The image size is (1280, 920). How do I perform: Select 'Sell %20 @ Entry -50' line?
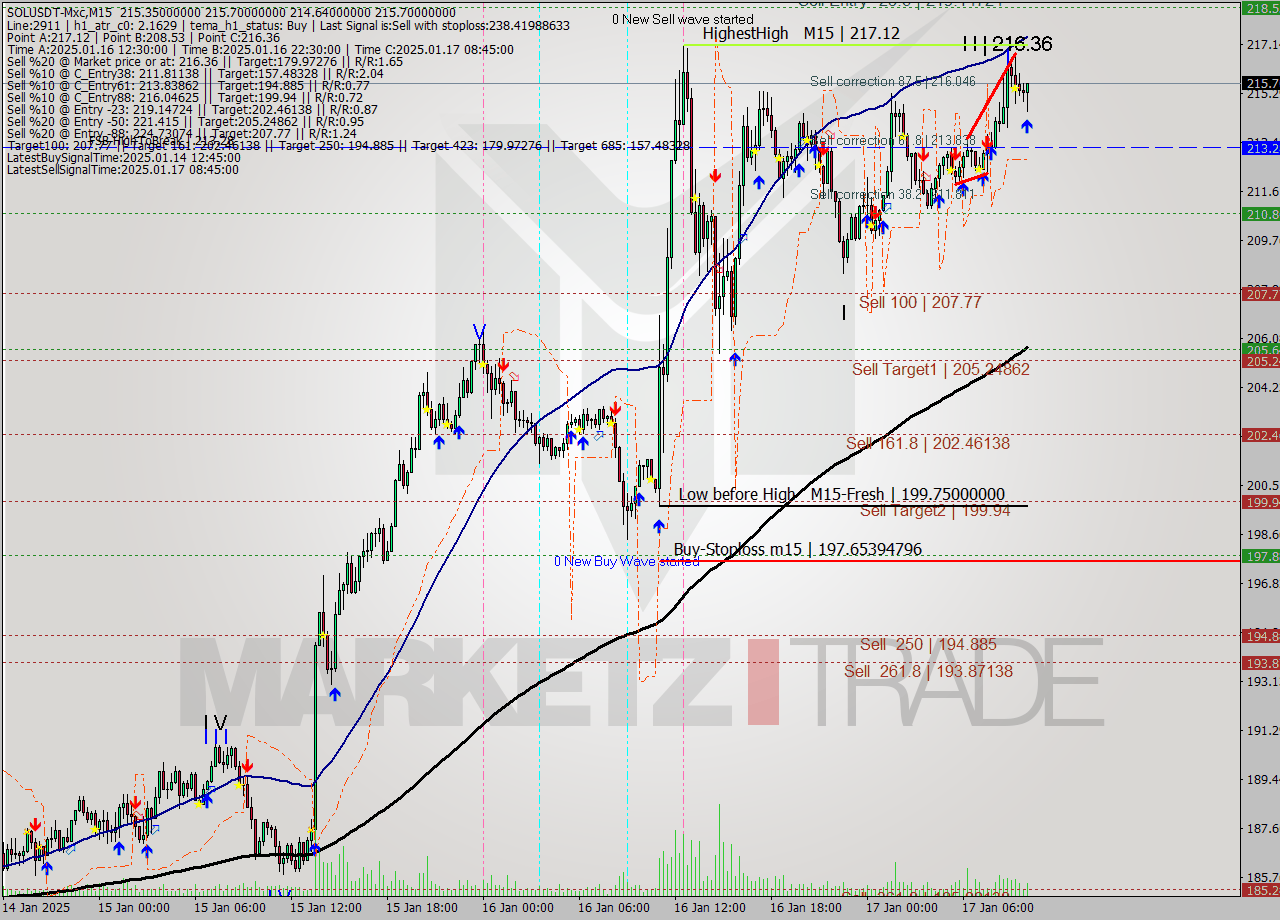coord(185,122)
